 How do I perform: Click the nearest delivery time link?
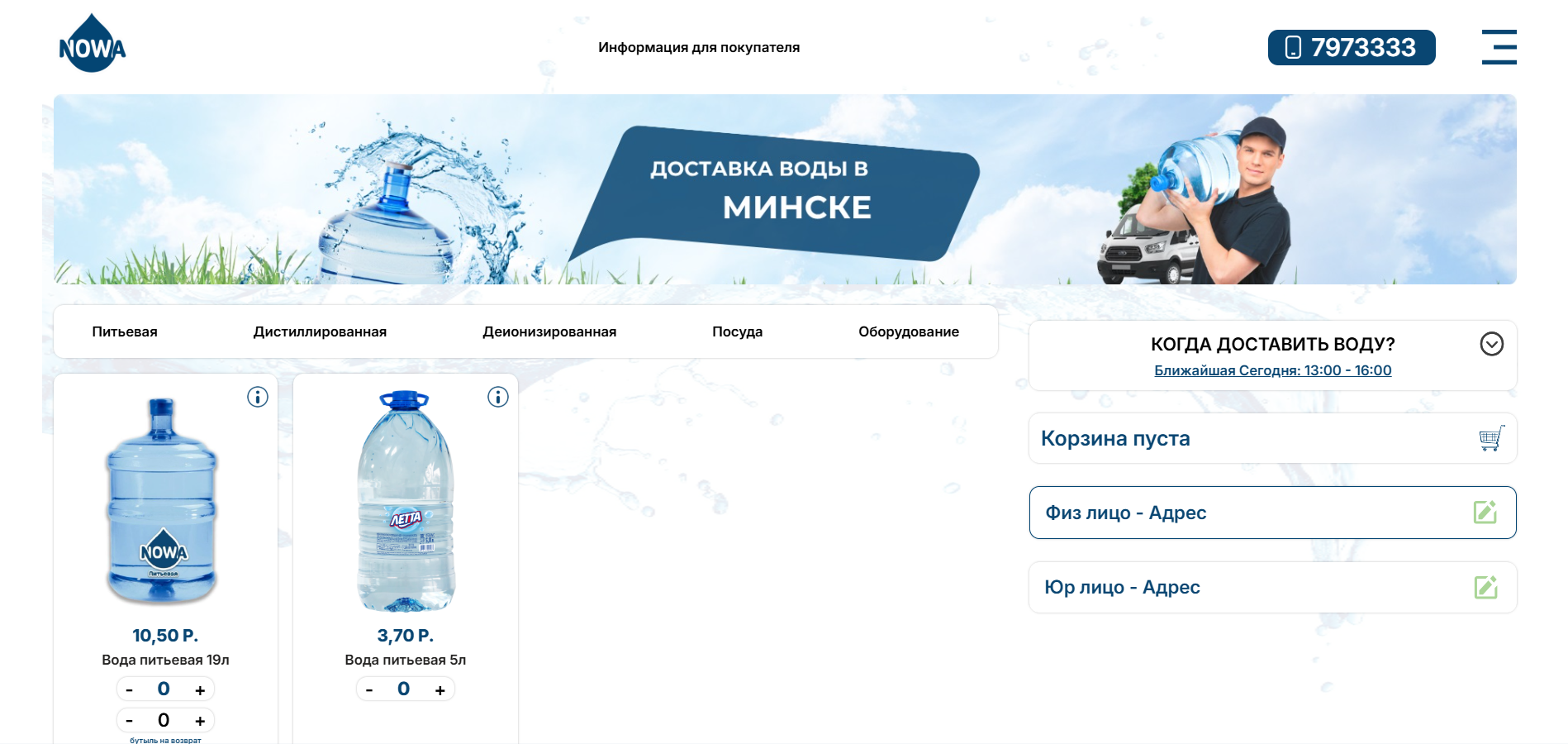pyautogui.click(x=1272, y=370)
